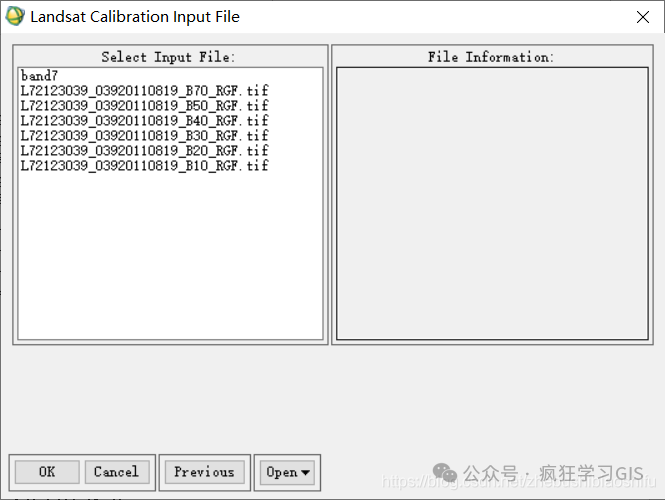Pick the B30_RGF.tif input file
Image resolution: width=665 pixels, height=500 pixels.
(x=145, y=136)
